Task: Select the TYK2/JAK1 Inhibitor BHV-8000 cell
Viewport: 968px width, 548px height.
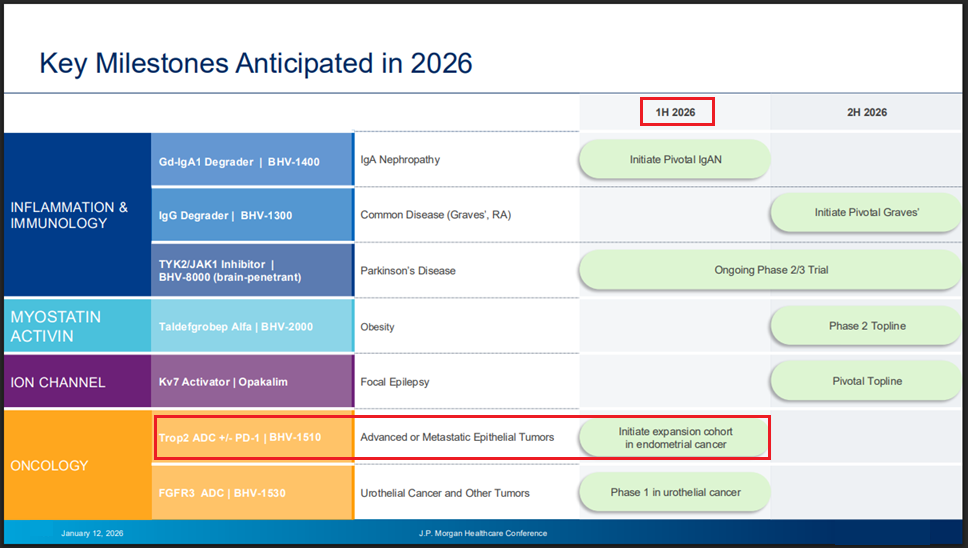Action: pos(251,270)
